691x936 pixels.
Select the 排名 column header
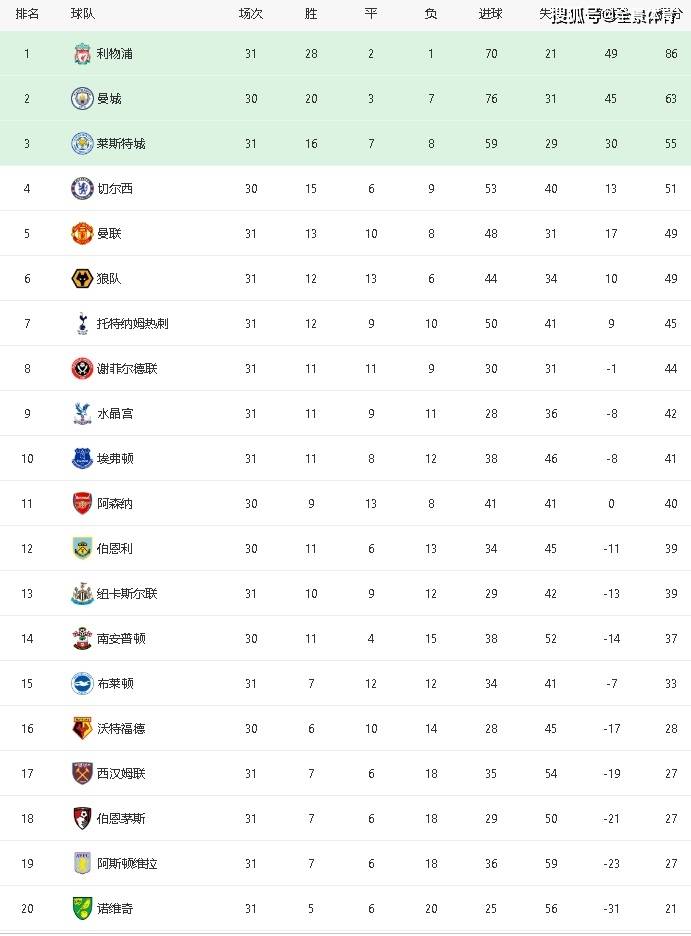pos(27,14)
